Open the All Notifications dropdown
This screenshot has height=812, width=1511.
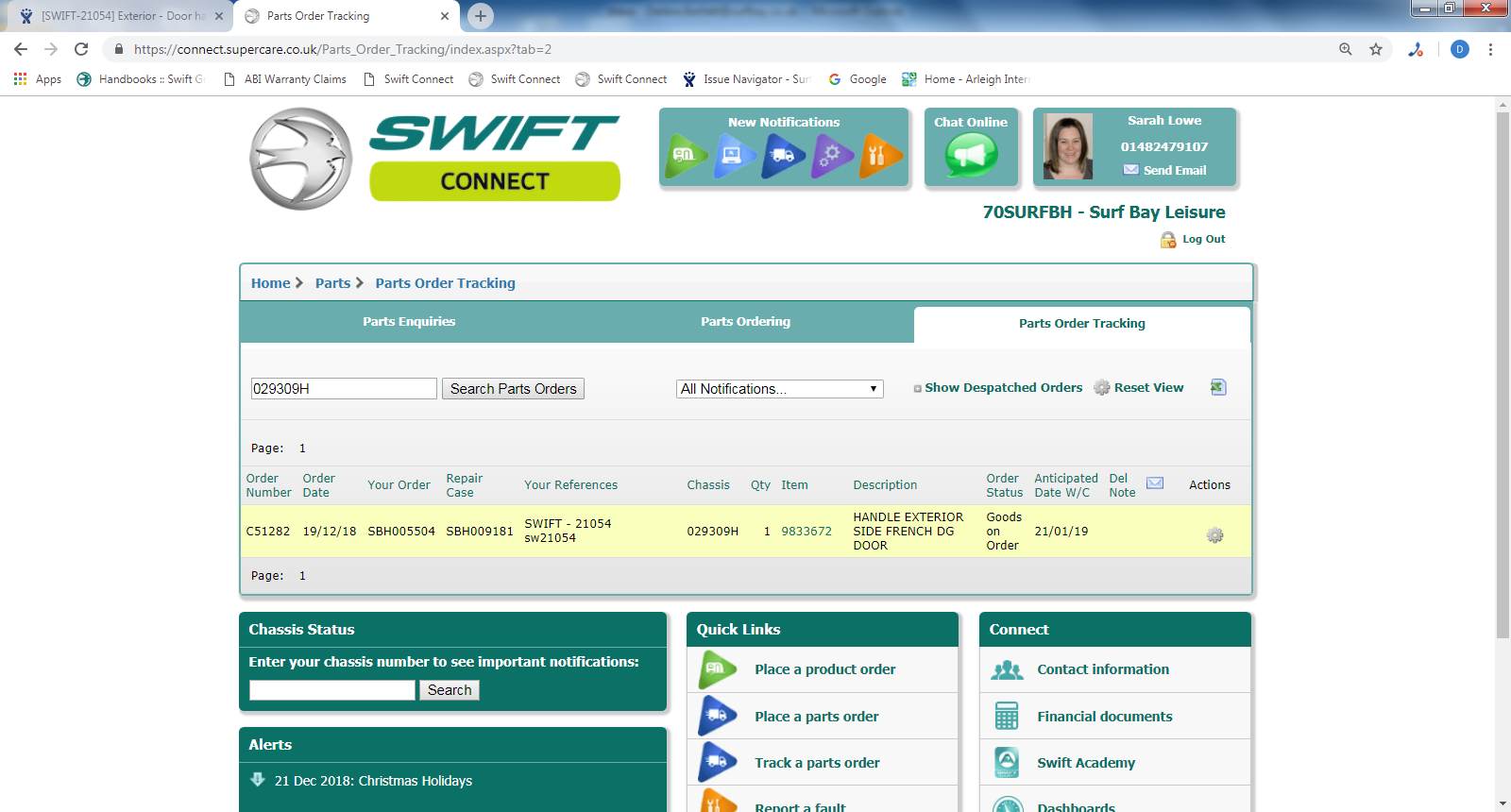[x=779, y=389]
